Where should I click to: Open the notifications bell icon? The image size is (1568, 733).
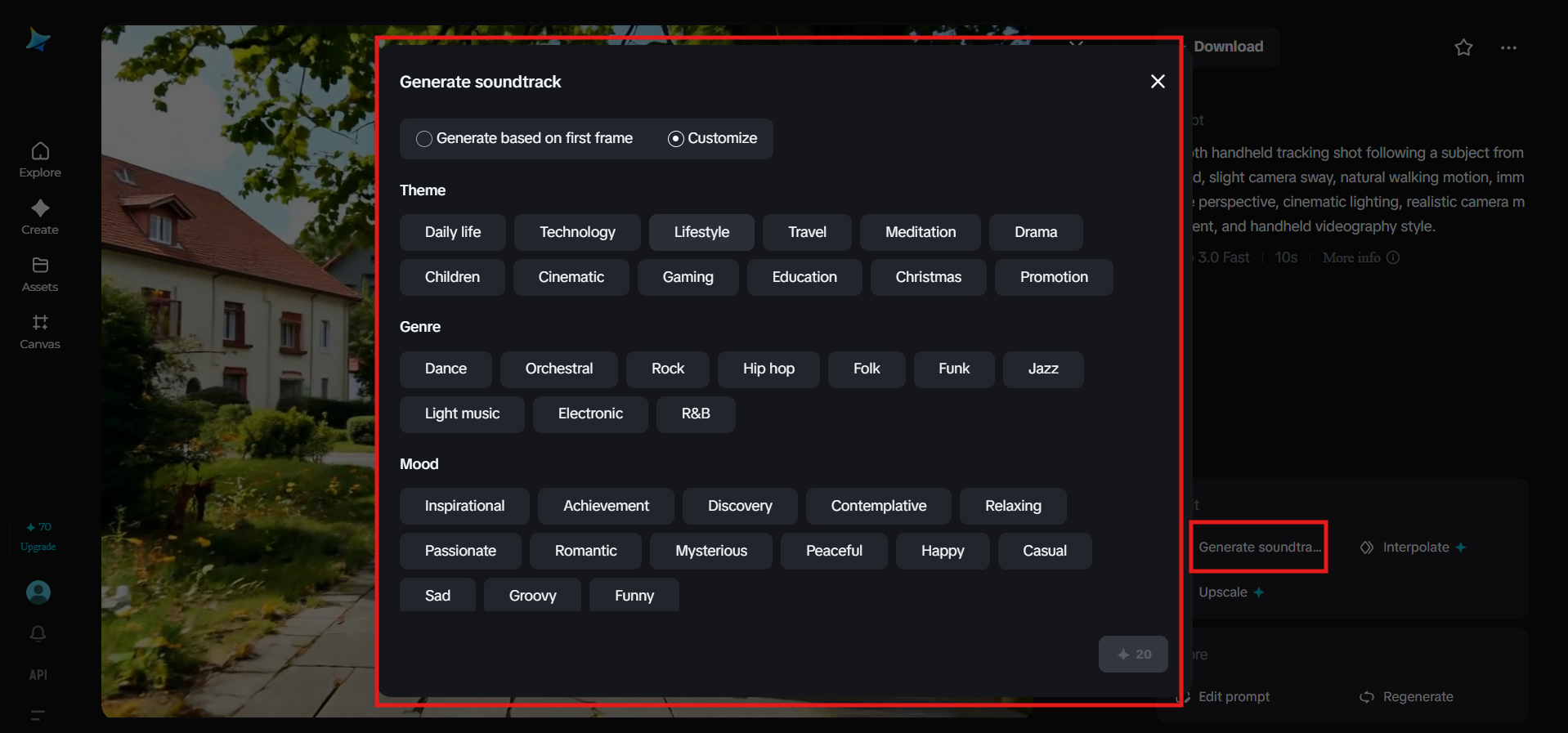pos(38,634)
